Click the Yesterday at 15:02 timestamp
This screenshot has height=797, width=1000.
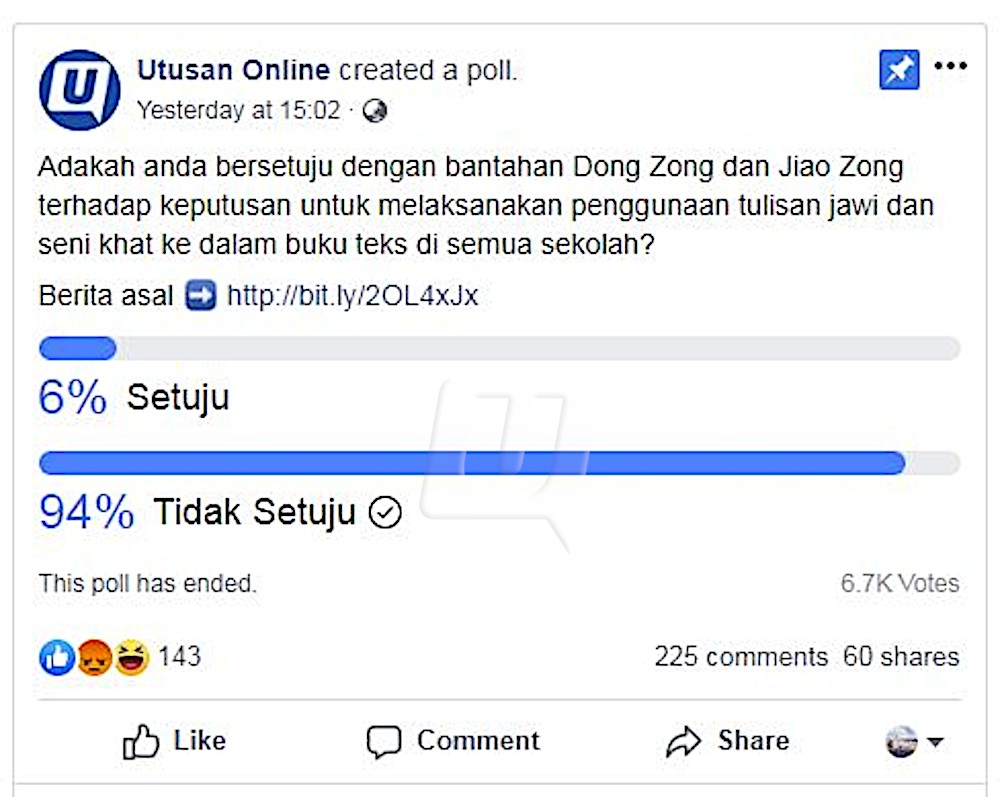tap(238, 110)
